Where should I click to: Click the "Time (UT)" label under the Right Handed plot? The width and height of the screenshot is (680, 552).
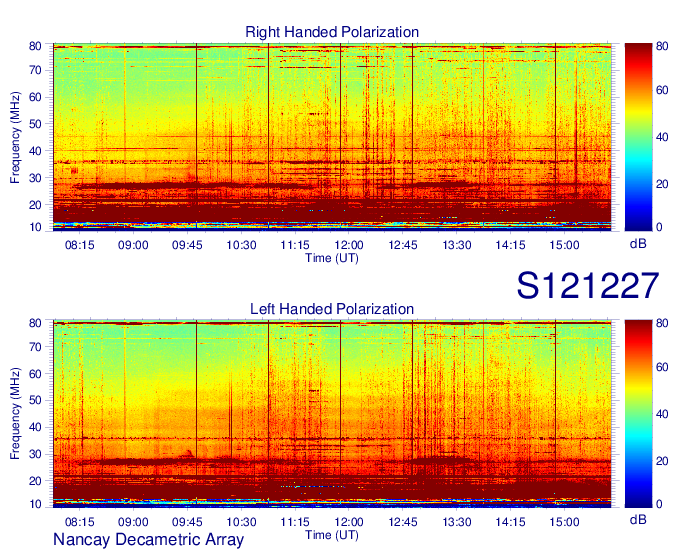332,258
